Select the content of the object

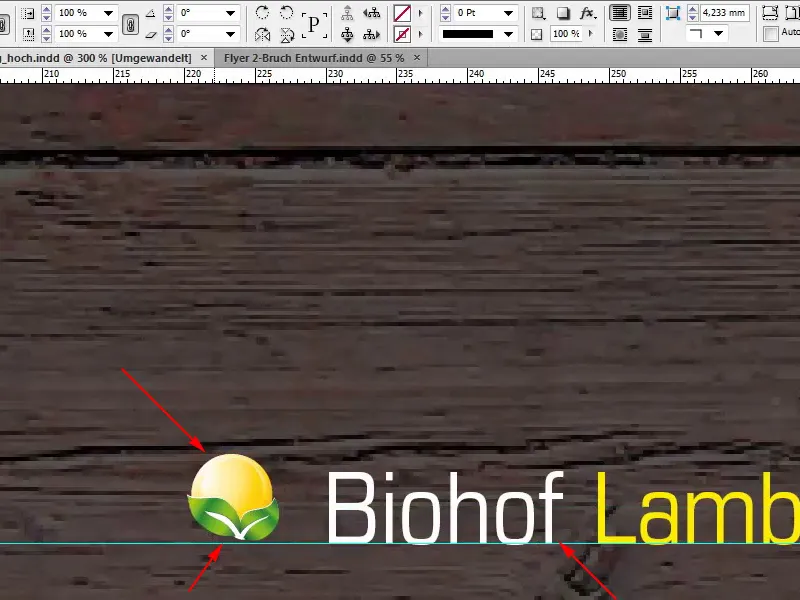347,34
